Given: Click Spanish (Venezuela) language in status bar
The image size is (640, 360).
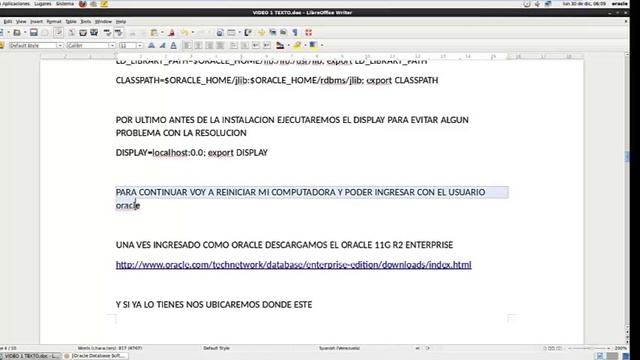Looking at the screenshot, I should click(339, 348).
